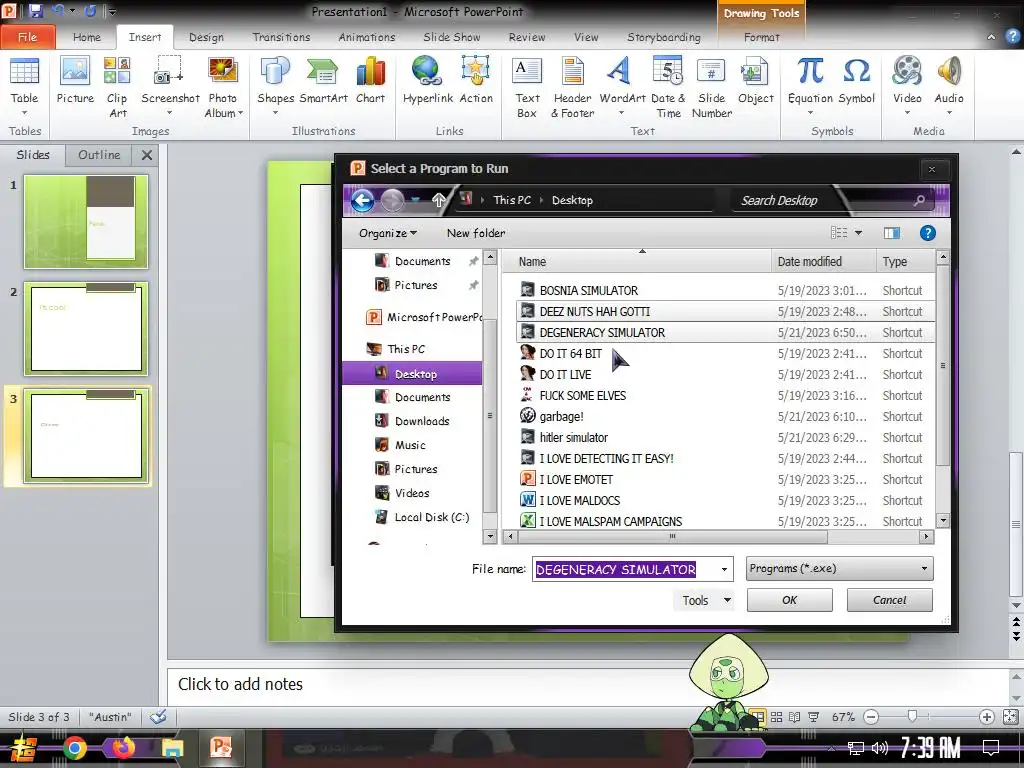The height and width of the screenshot is (768, 1024).
Task: Insert a Symbol
Action: [x=856, y=81]
